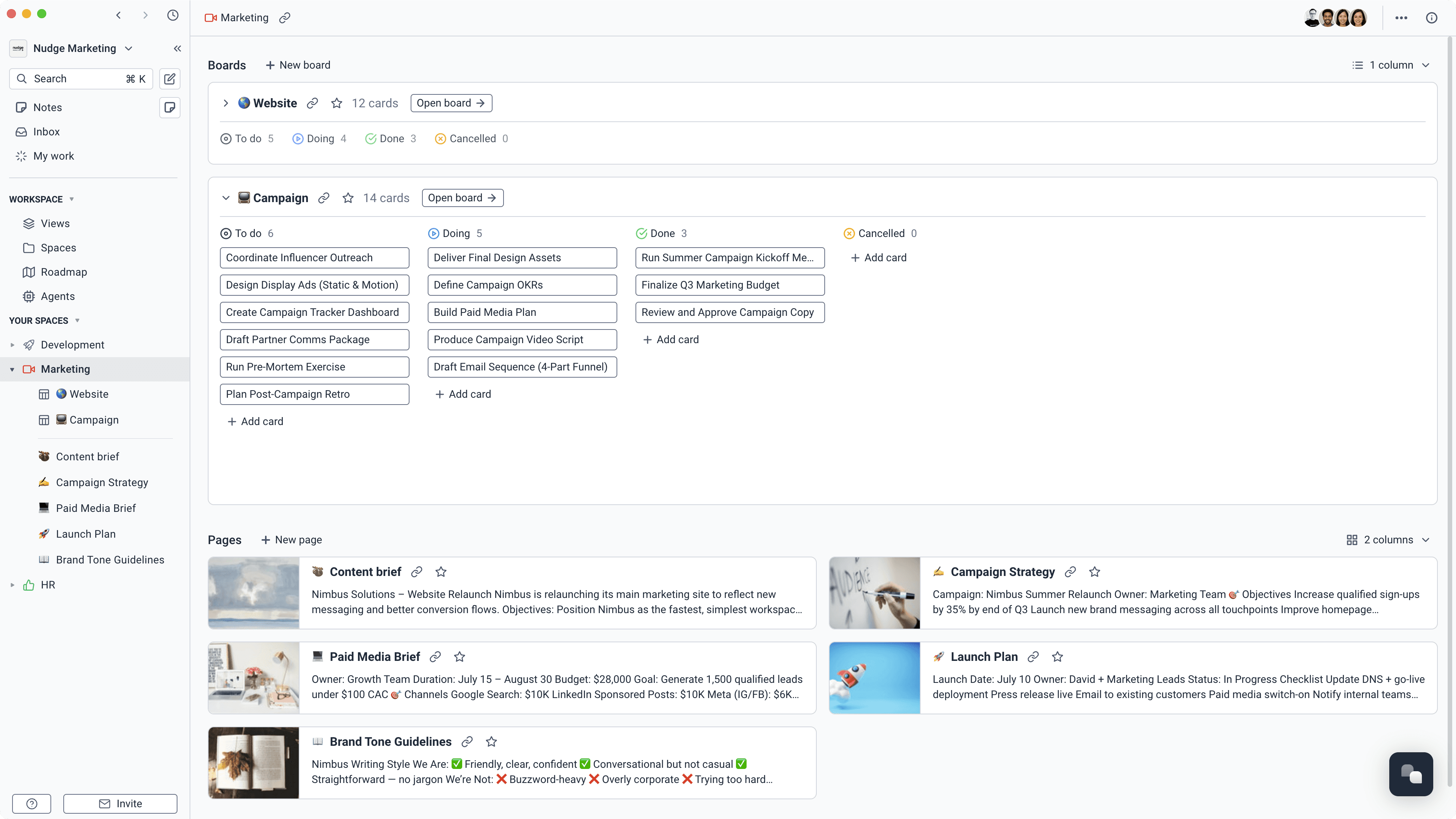This screenshot has height=819, width=1456.
Task: Copy the link icon of the Campaign board
Action: pos(324,198)
